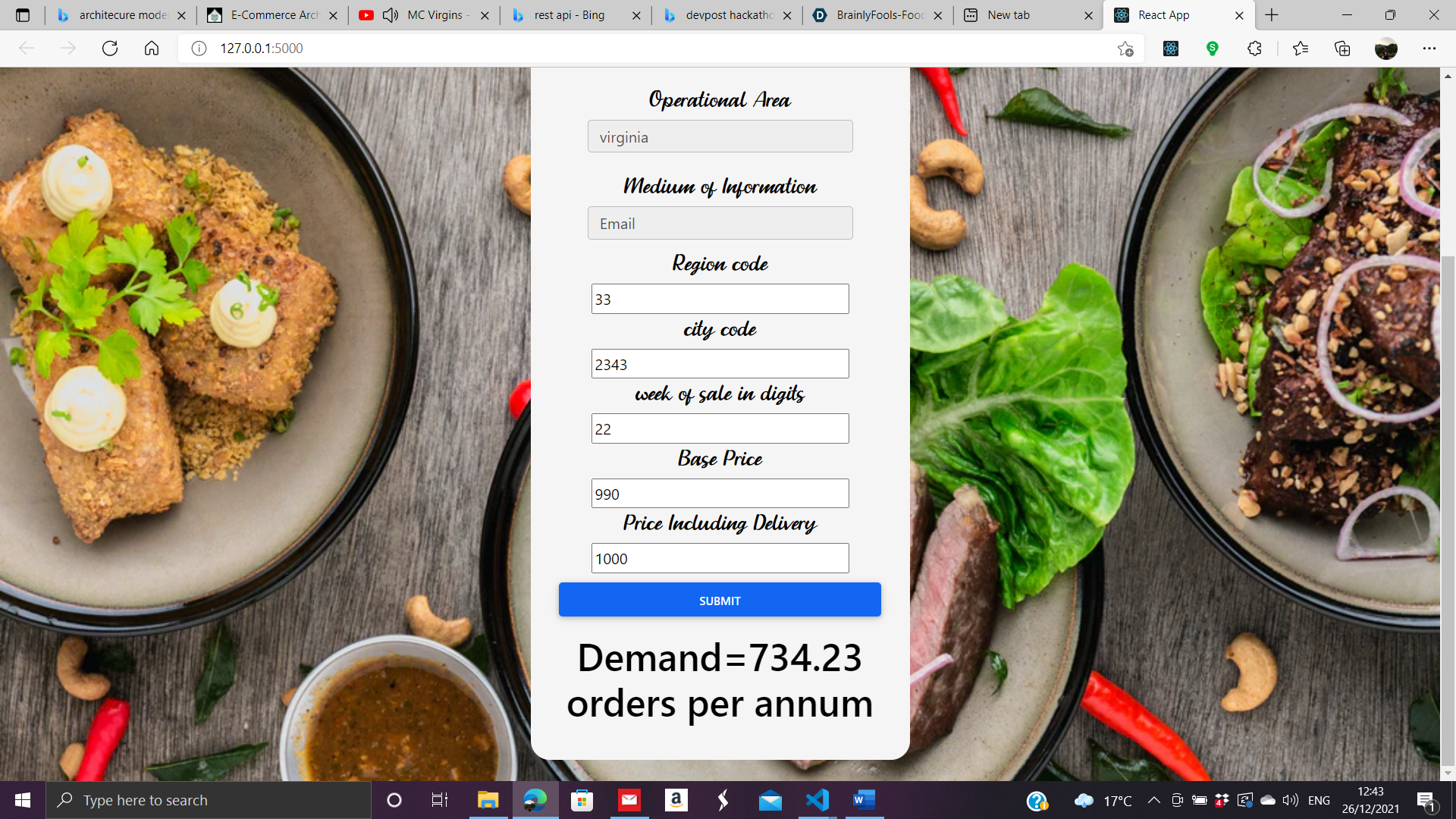Click the browser refresh icon
Screen dimensions: 1456x819
click(x=110, y=49)
